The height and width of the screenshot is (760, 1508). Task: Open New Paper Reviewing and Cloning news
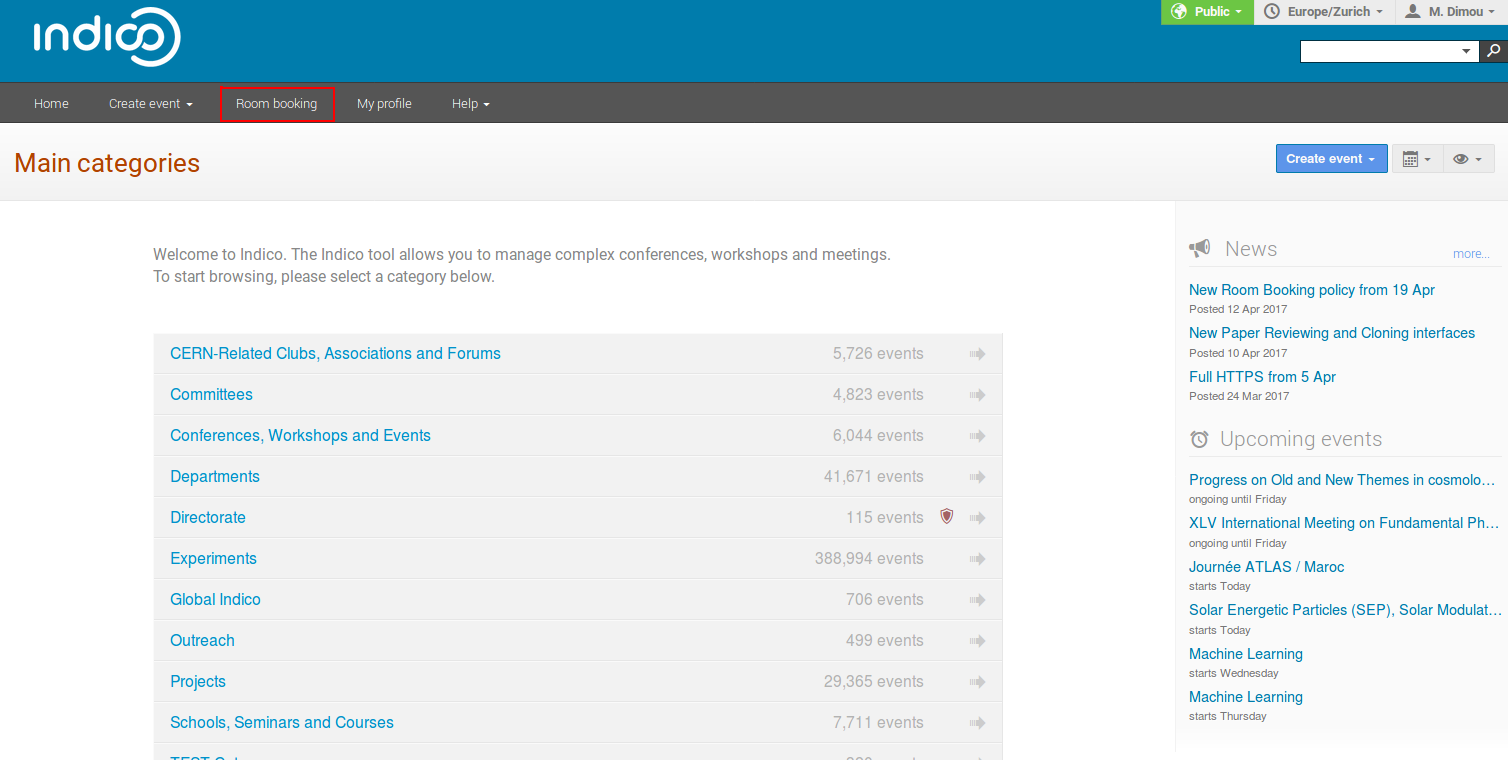[1332, 333]
